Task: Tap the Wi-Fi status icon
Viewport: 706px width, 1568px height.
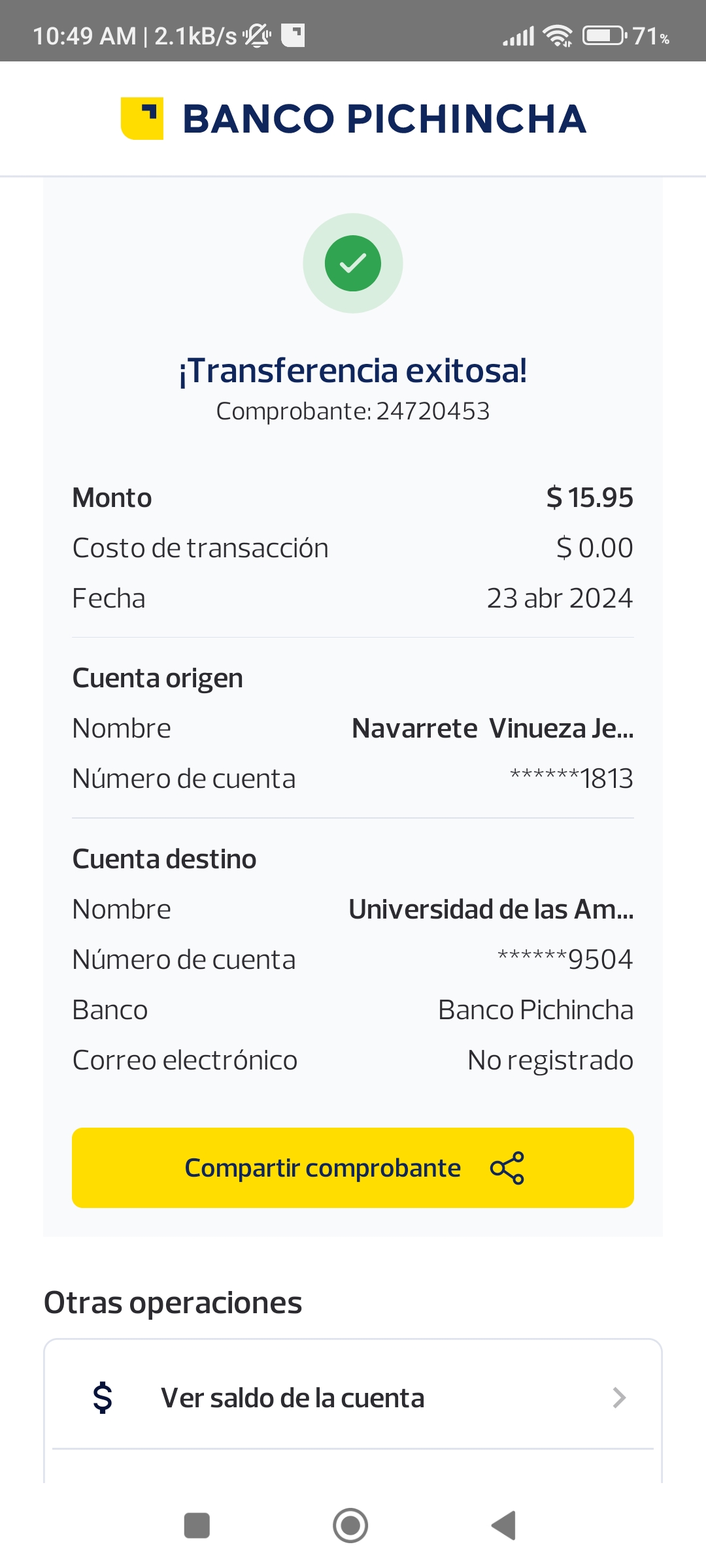Action: pos(558,36)
